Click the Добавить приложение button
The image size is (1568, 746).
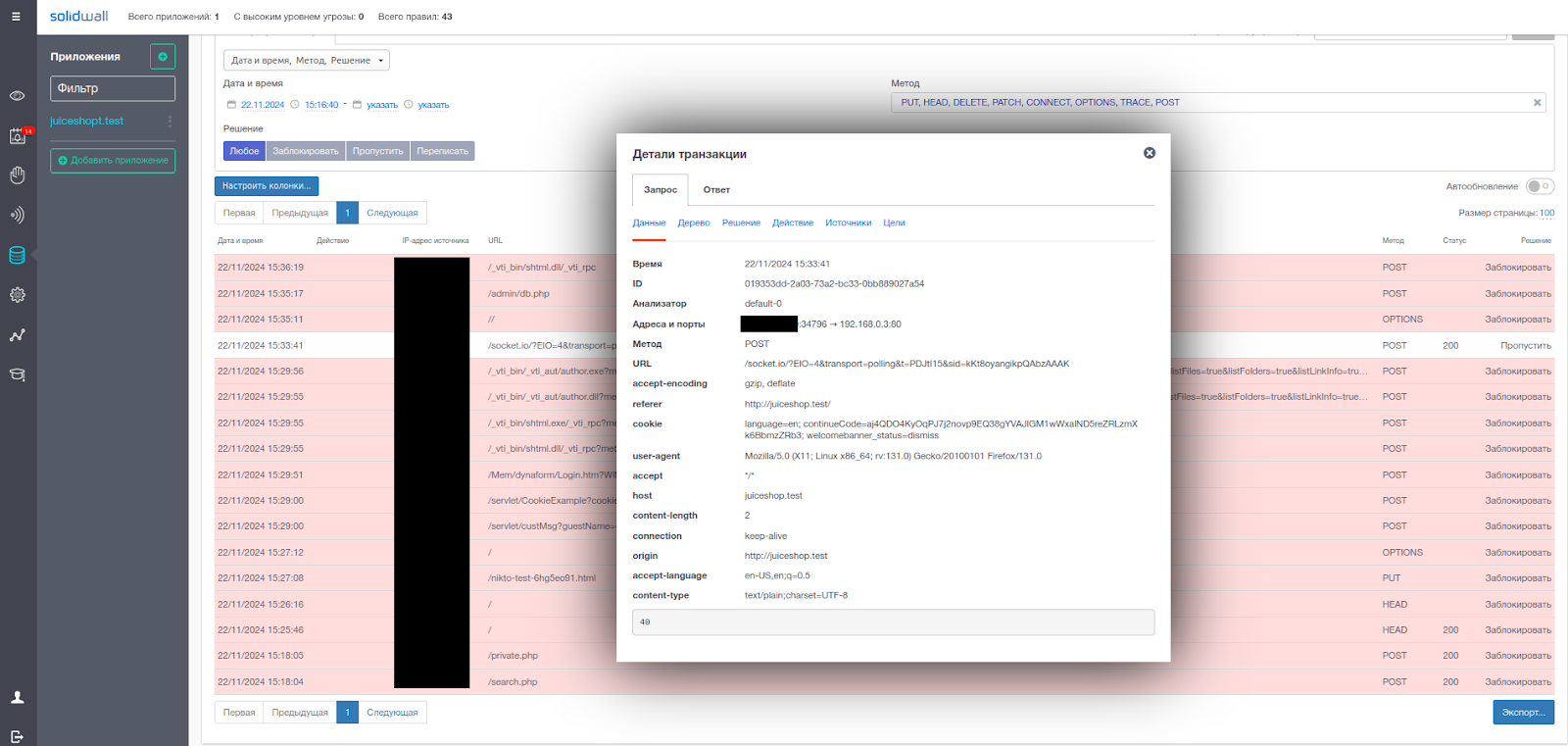113,160
